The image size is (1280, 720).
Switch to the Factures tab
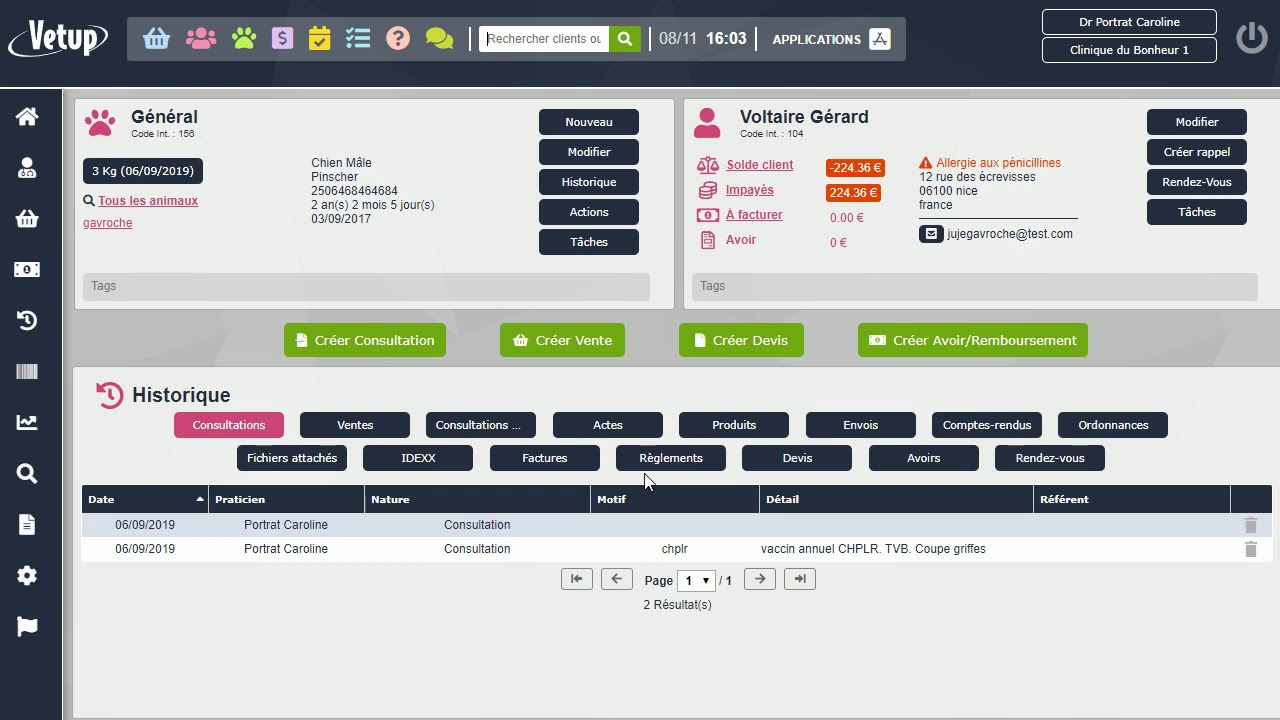coord(544,458)
